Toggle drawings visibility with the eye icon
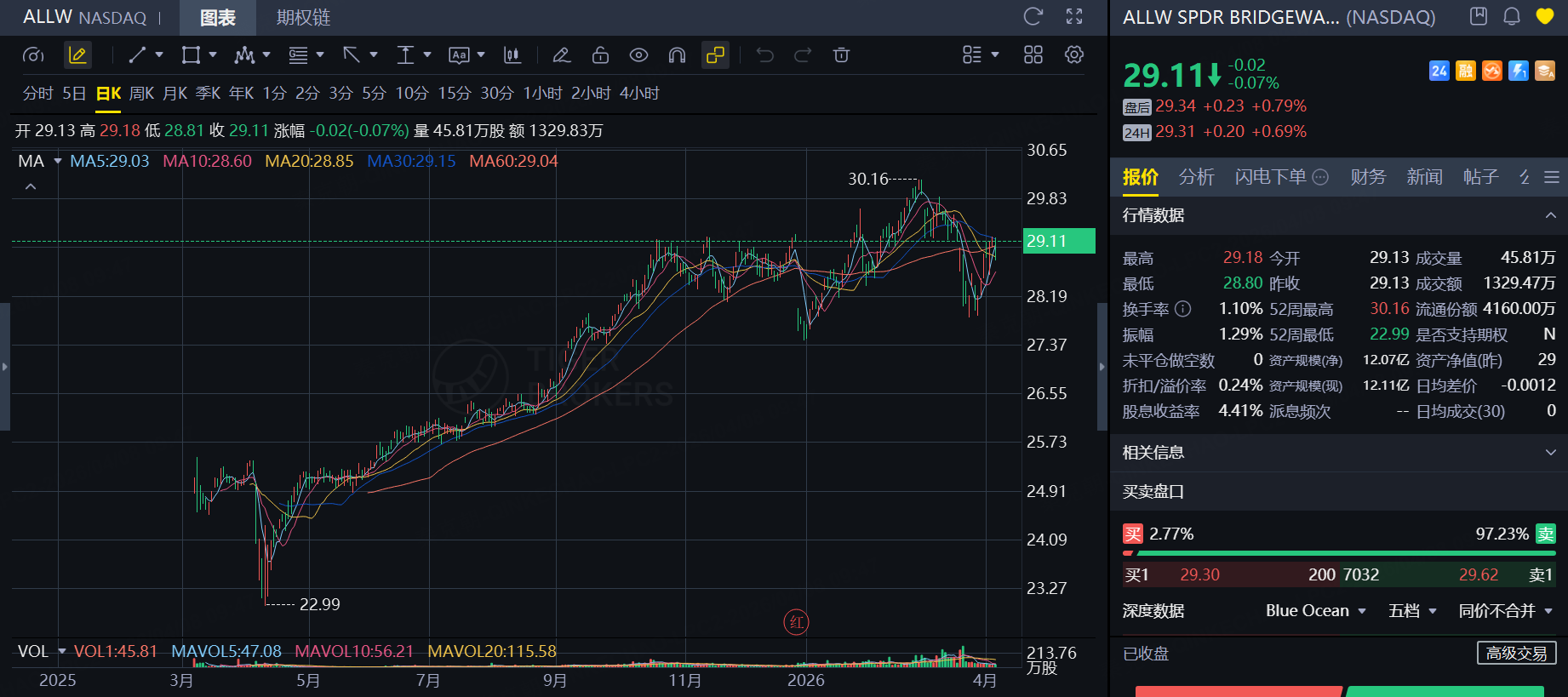Viewport: 1568px width, 697px height. (x=638, y=55)
